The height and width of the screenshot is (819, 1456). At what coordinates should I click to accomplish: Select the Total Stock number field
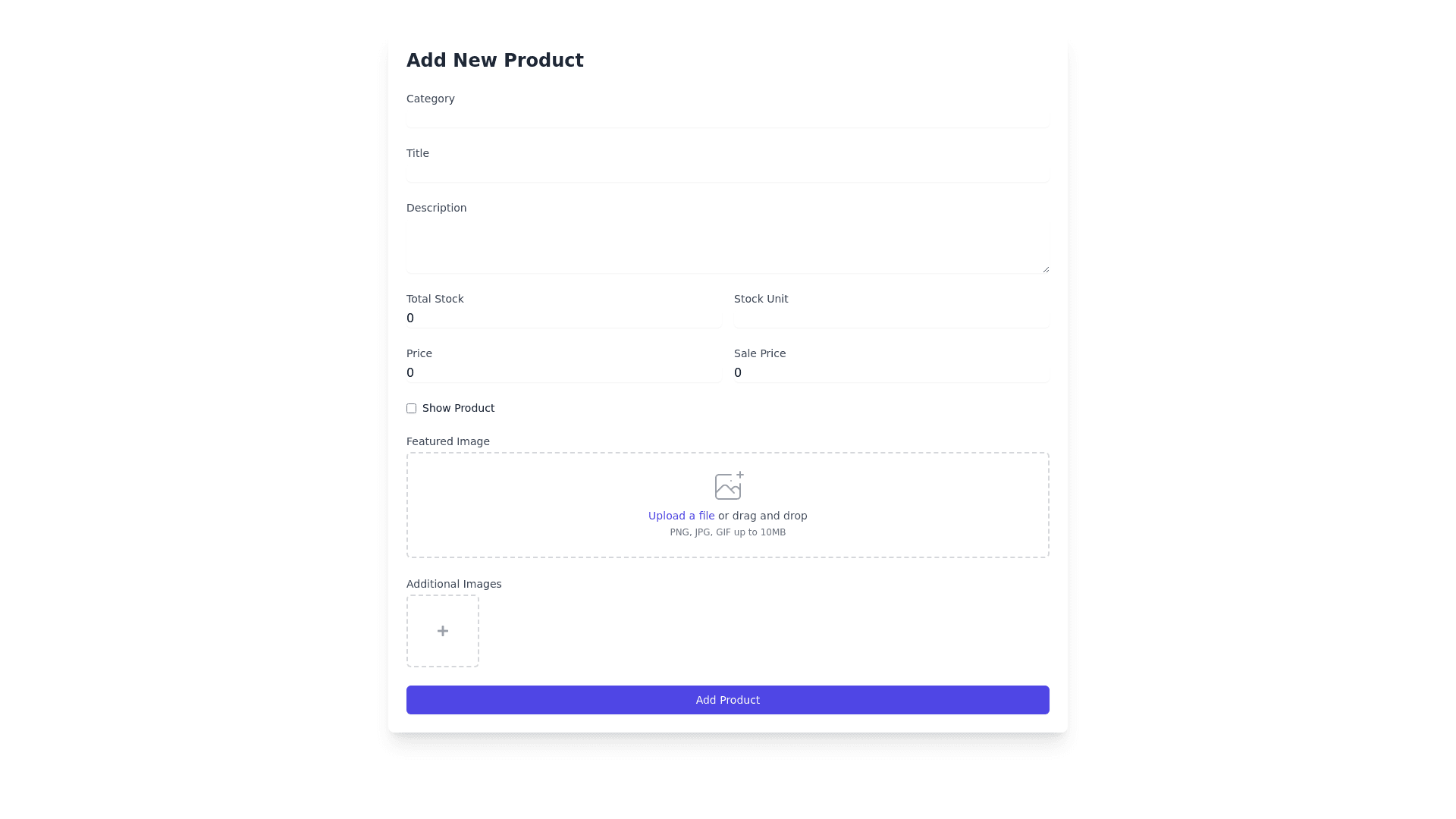click(x=563, y=318)
